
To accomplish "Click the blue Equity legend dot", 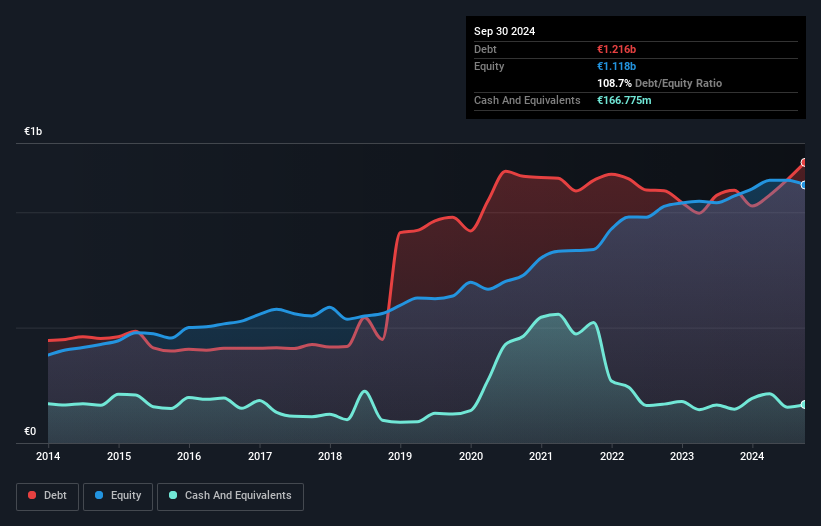I will (99, 495).
